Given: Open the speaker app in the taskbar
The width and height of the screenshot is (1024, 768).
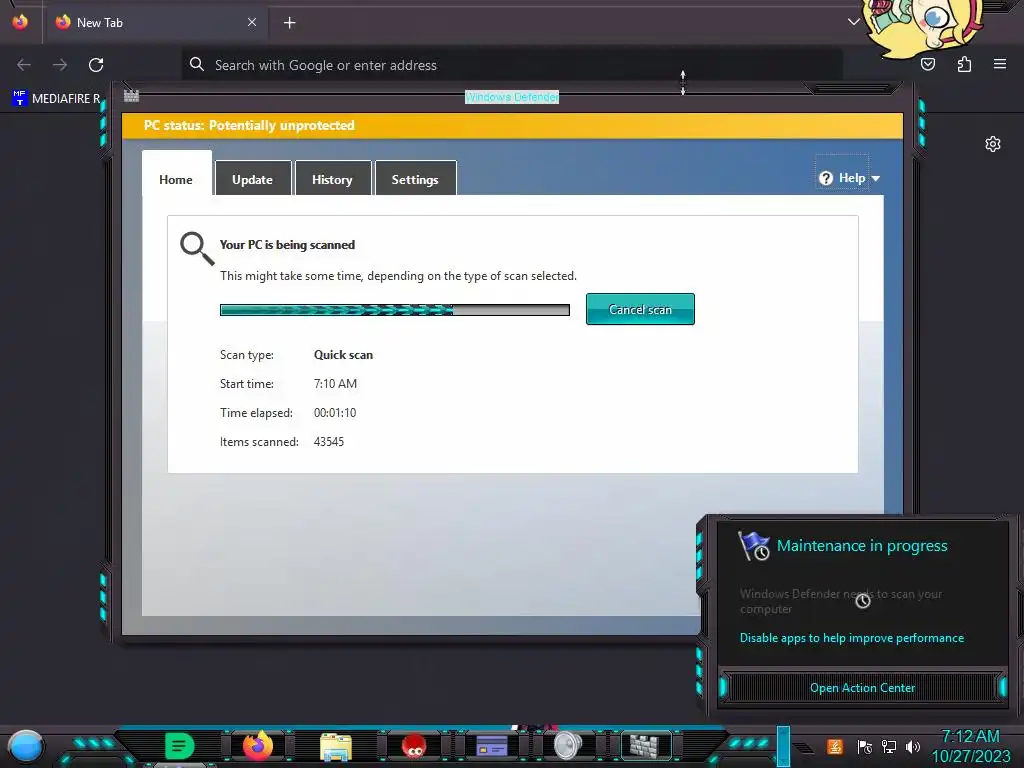Looking at the screenshot, I should click(568, 746).
